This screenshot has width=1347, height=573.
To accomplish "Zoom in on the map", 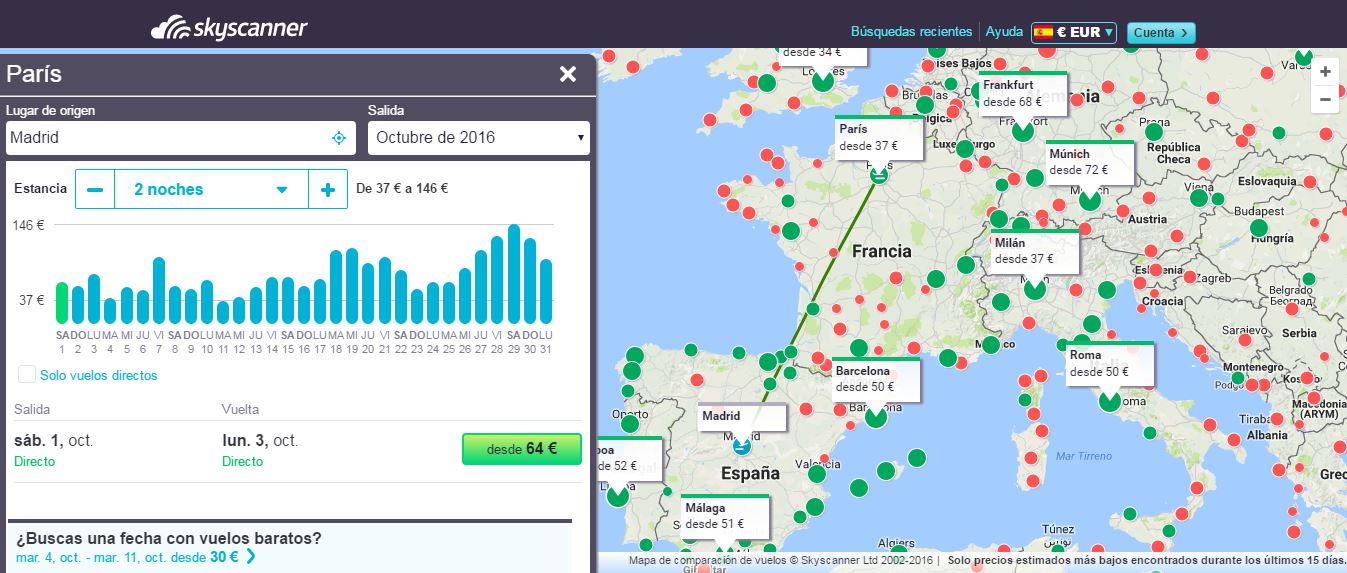I will 1325,72.
